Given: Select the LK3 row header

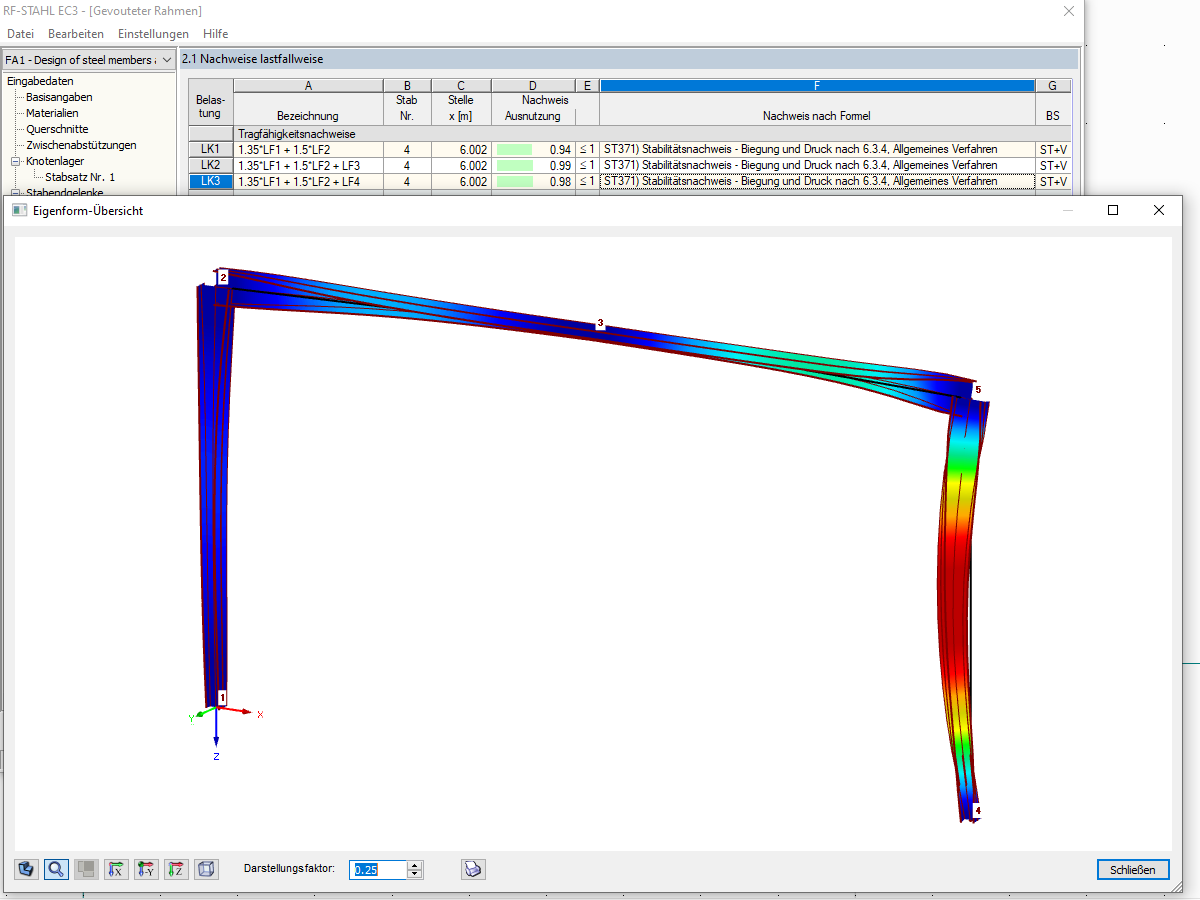Looking at the screenshot, I should coord(210,181).
